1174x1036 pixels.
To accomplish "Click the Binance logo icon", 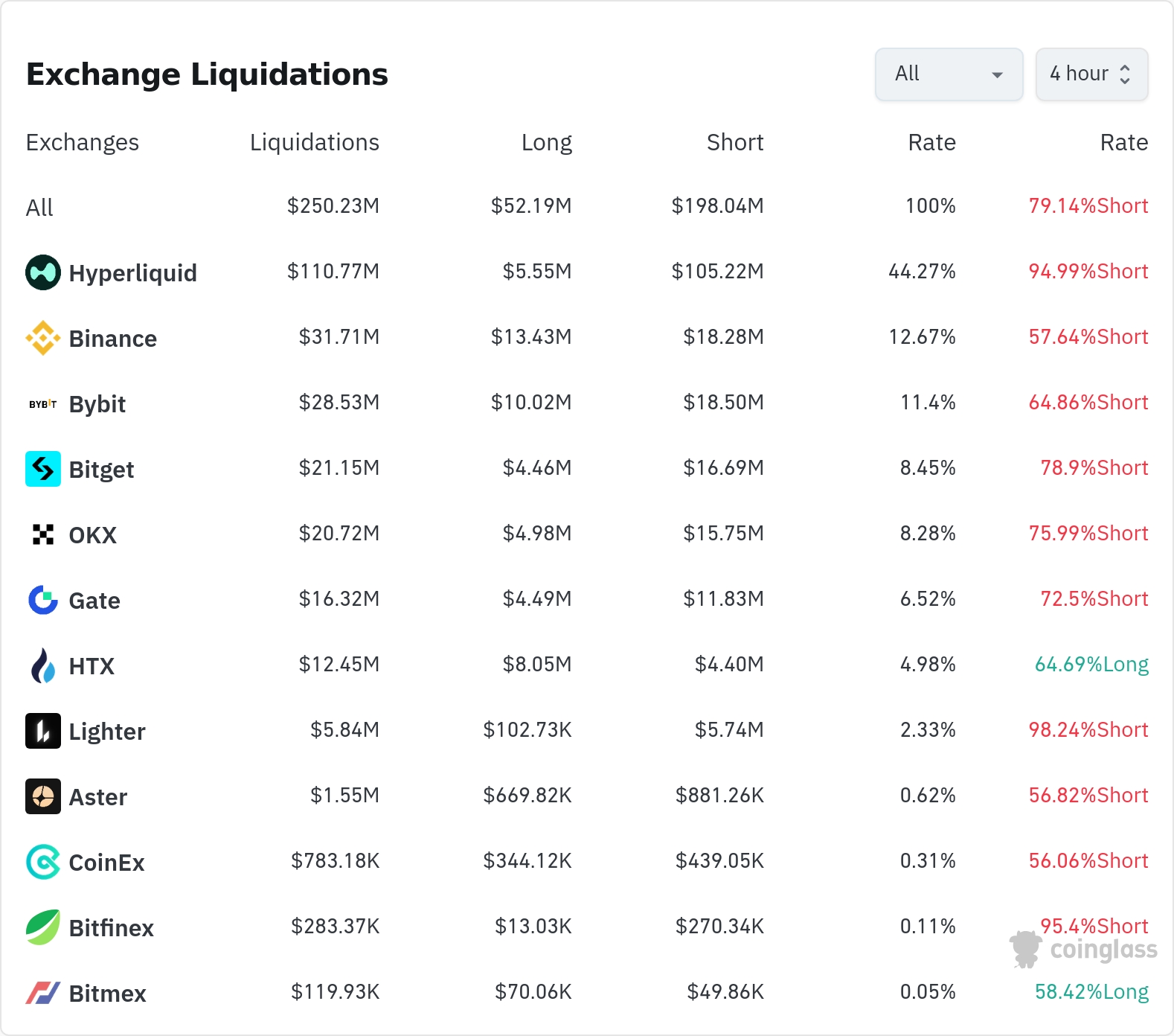I will pos(43,338).
